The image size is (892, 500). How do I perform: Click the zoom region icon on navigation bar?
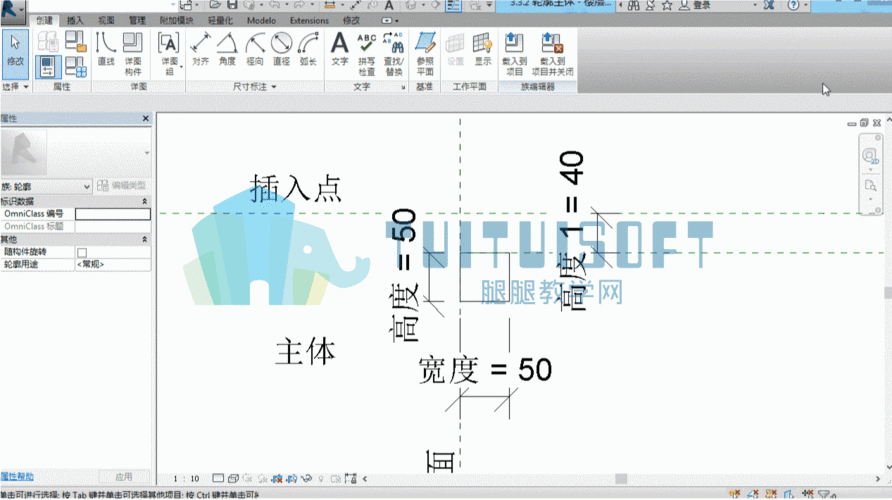pyautogui.click(x=870, y=185)
